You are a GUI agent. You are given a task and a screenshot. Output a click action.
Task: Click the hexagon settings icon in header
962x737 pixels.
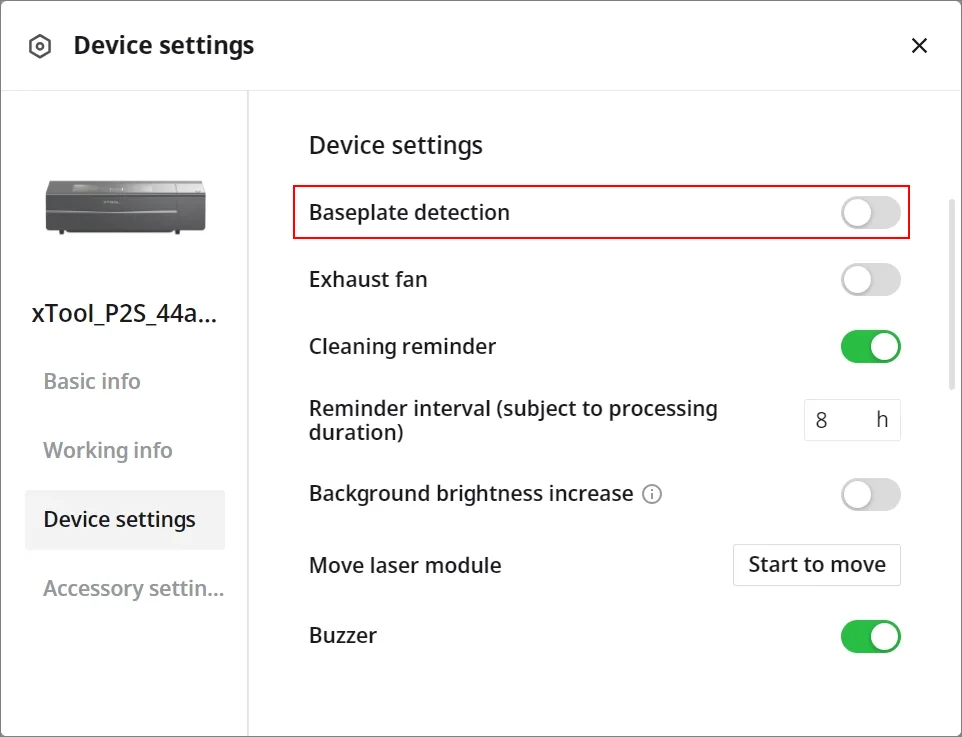(40, 46)
